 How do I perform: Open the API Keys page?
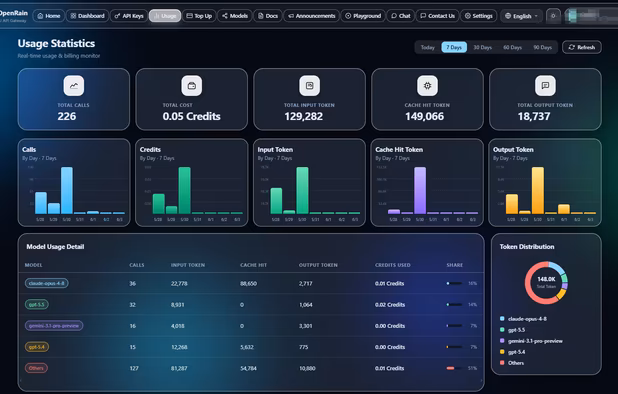tap(129, 16)
